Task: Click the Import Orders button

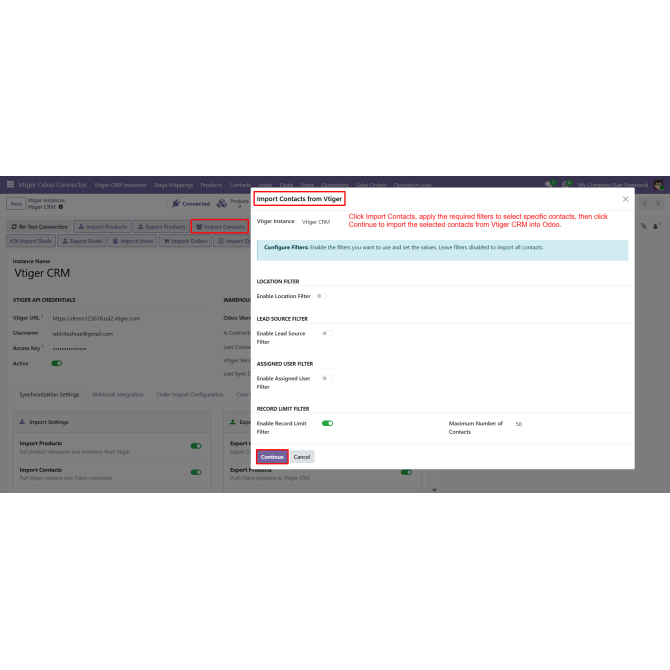Action: click(185, 241)
